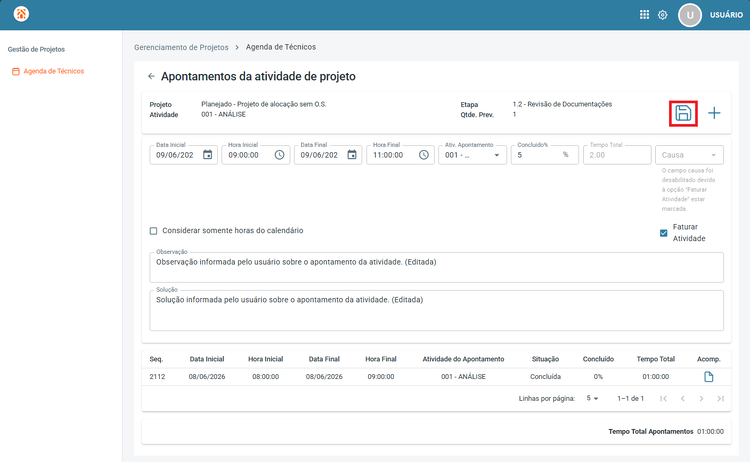Click Gestão de Projetos sidebar heading
This screenshot has height=462, width=750.
(36, 49)
